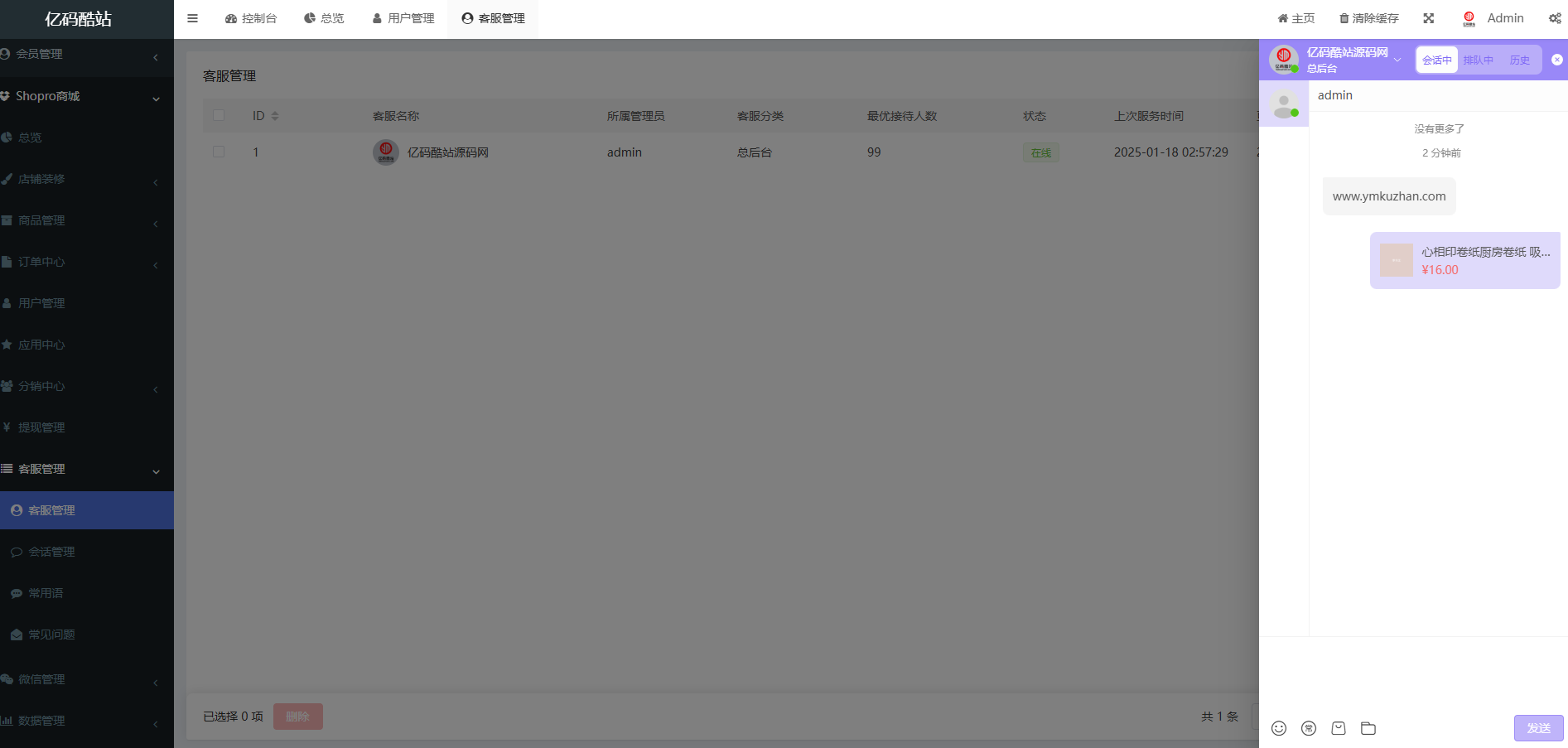
Task: Switch to the 用户管理 top tab
Action: point(403,18)
